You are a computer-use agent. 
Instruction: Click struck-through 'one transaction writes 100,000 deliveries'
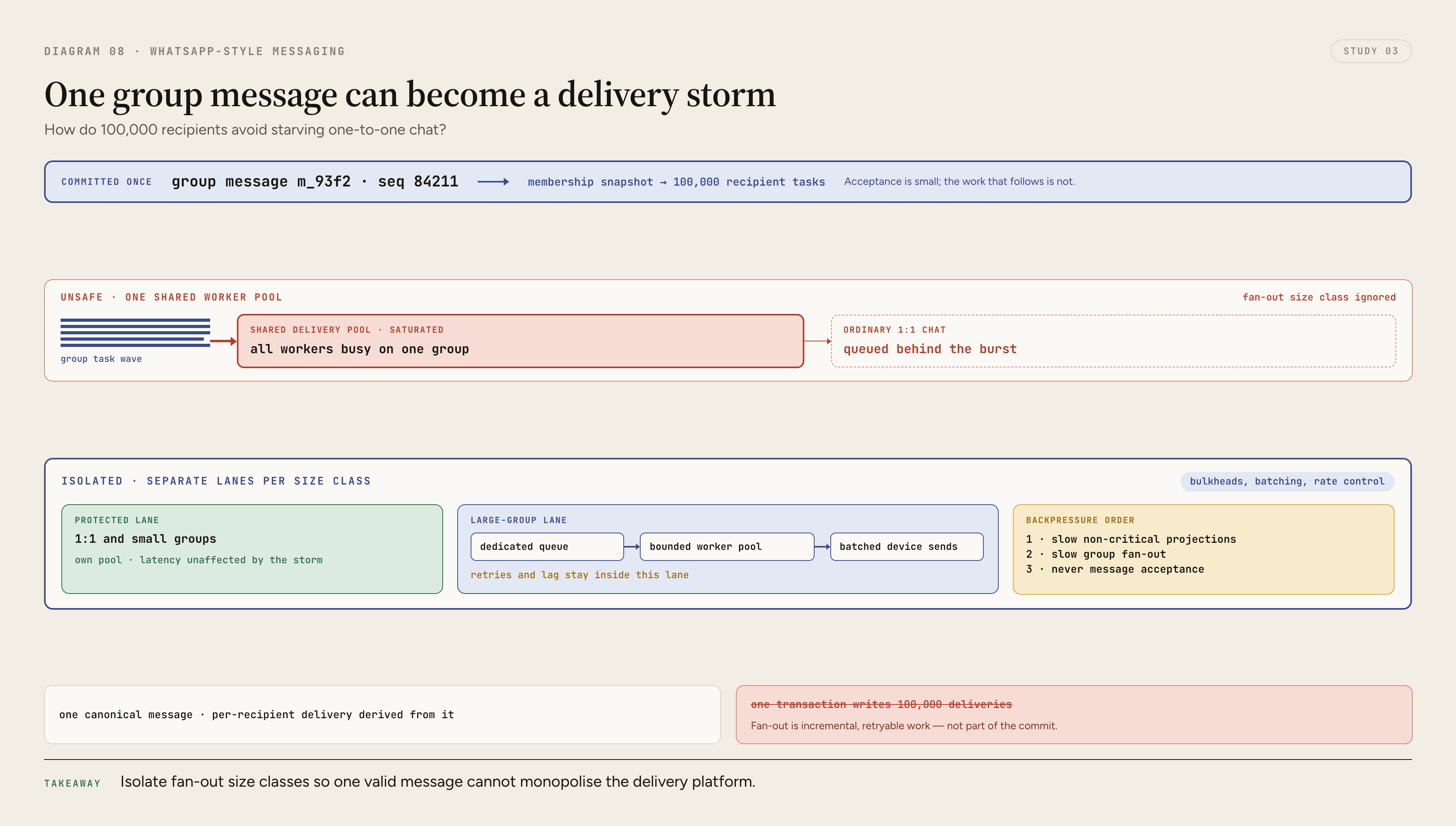[x=881, y=704]
